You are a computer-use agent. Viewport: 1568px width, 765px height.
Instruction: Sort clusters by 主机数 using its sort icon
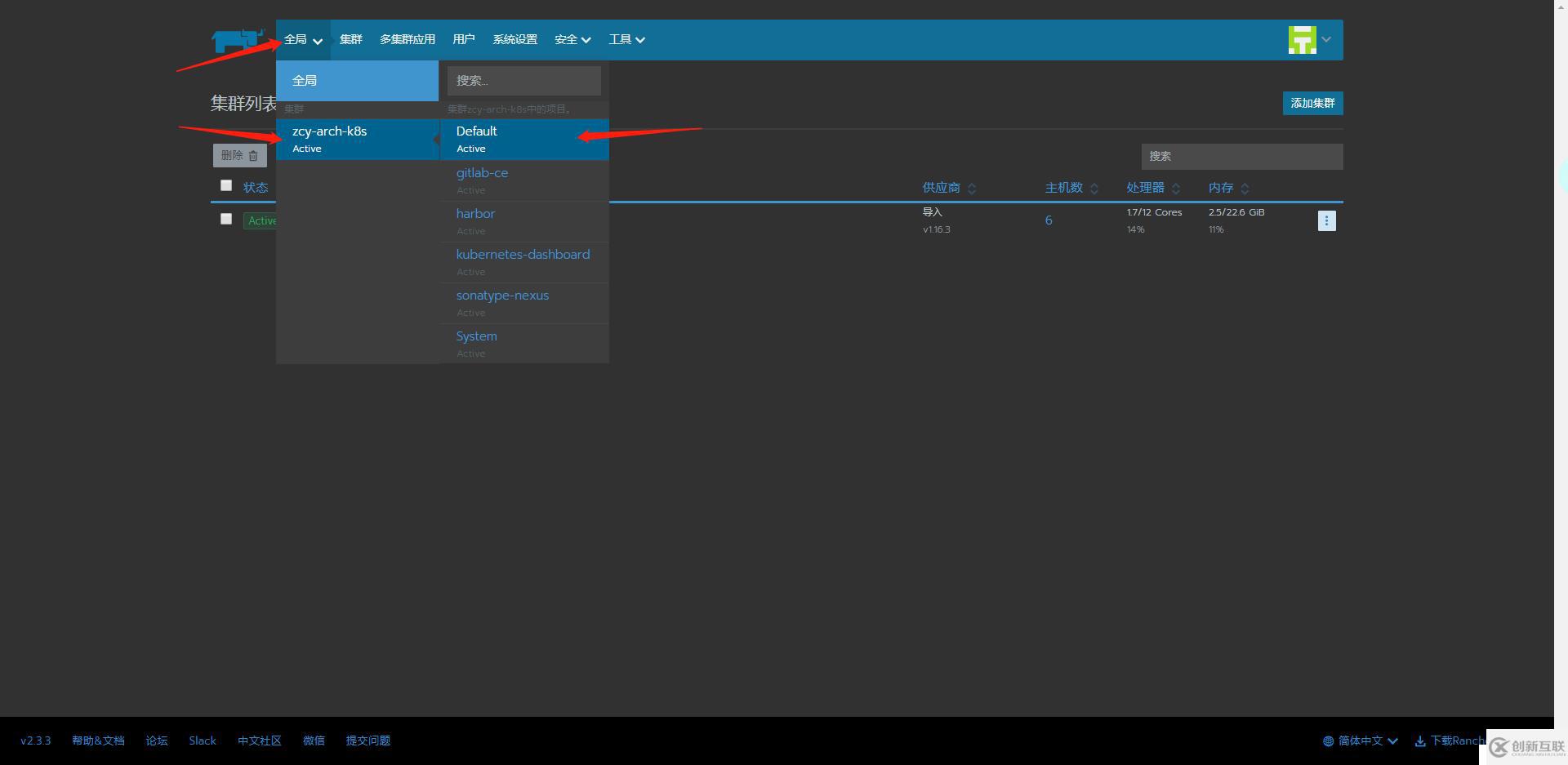[1094, 188]
